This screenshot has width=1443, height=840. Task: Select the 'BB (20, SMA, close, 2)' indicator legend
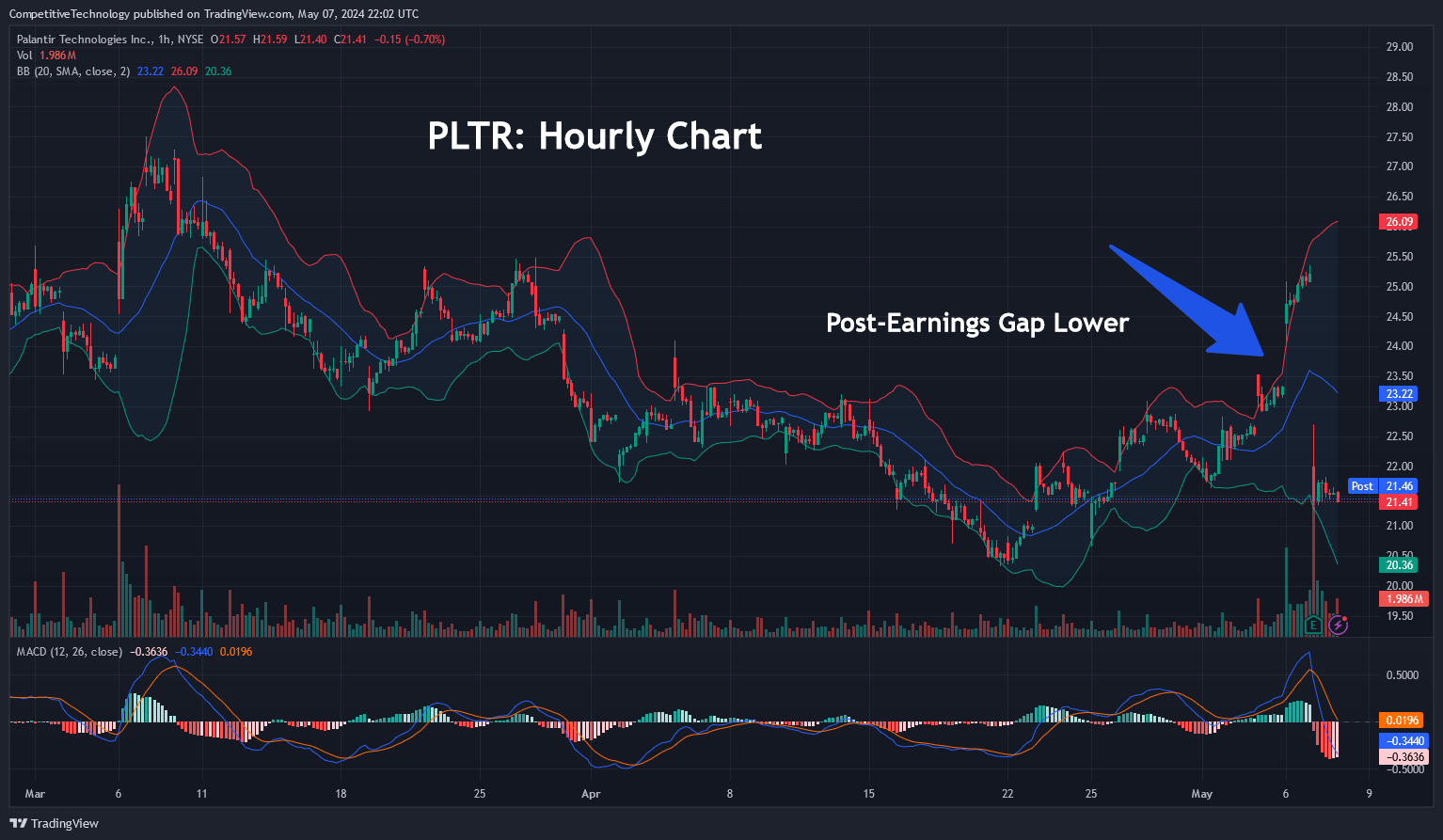pyautogui.click(x=73, y=71)
